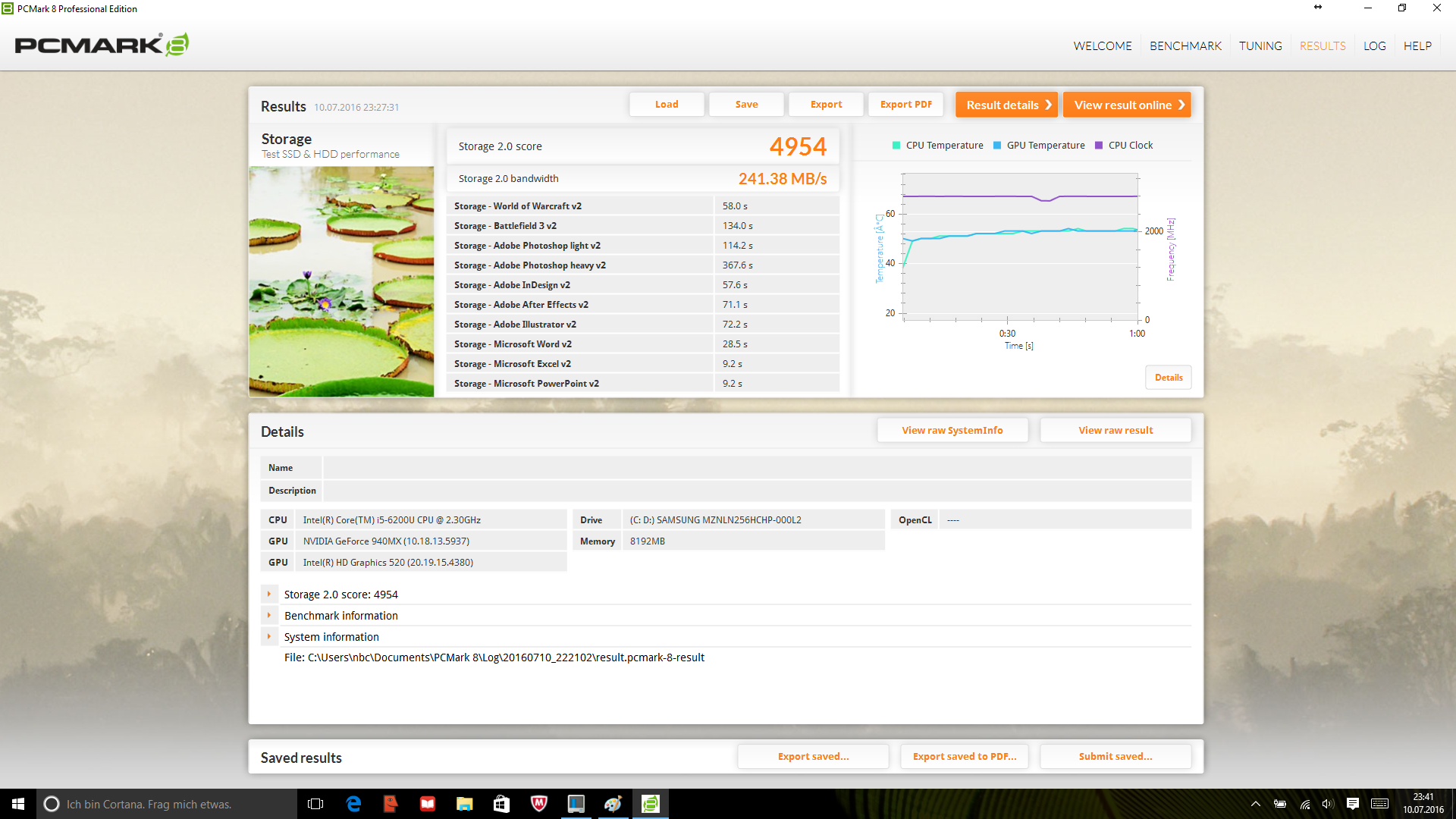1456x819 pixels.
Task: Click the SAMSUNG MZNLN256HCHP drive value
Action: point(715,520)
